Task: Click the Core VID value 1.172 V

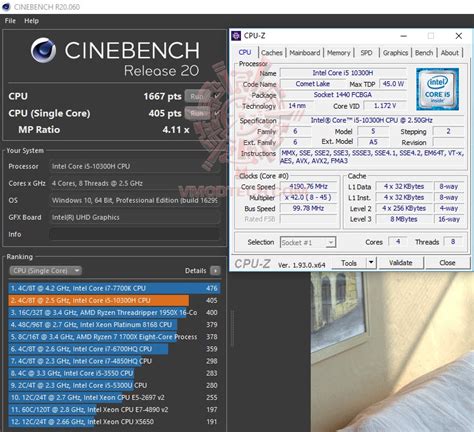Action: point(385,106)
